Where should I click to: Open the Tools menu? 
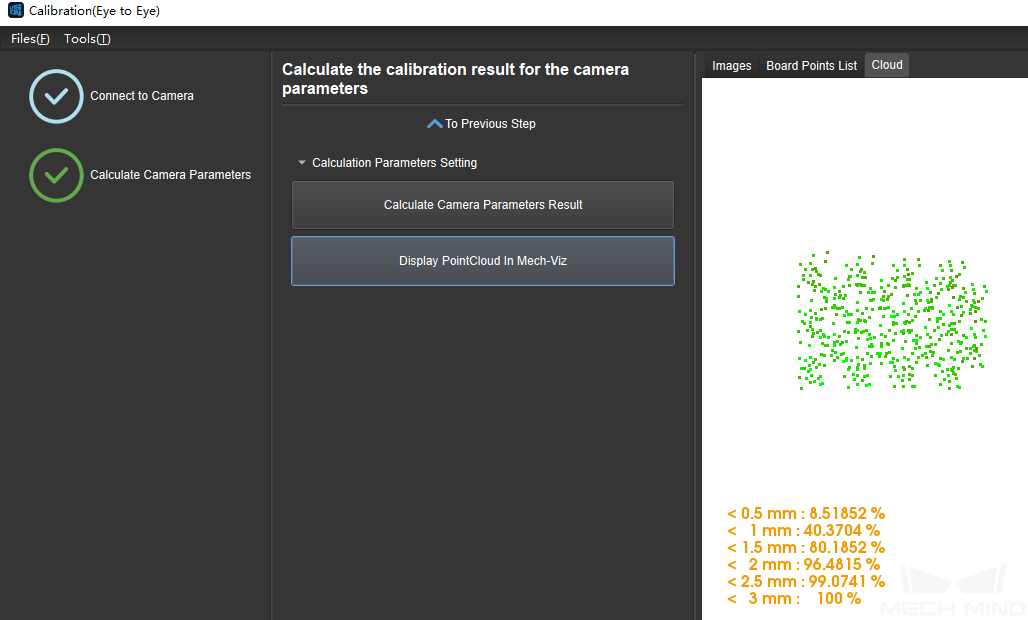(87, 39)
